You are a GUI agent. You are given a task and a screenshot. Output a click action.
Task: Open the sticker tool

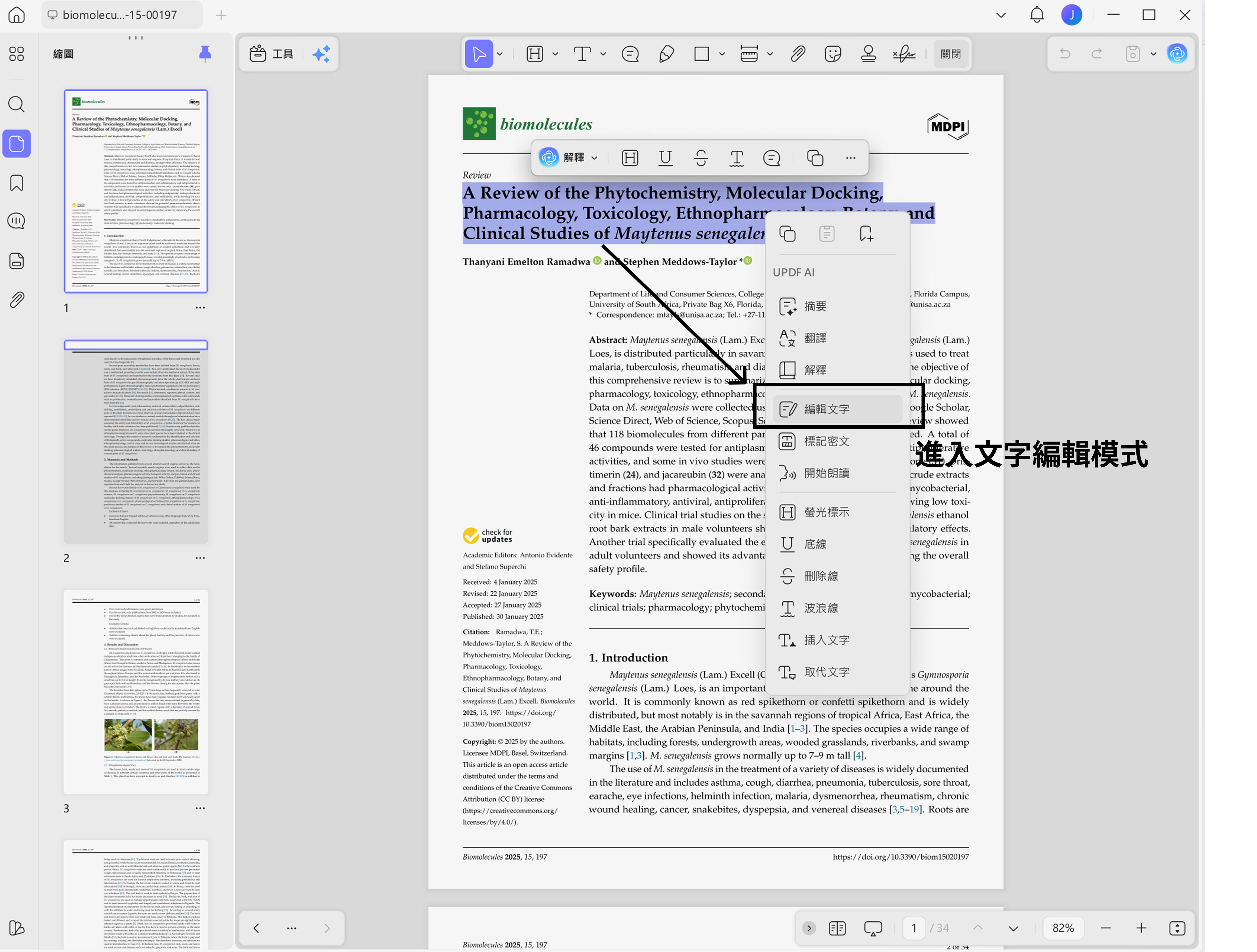[833, 54]
